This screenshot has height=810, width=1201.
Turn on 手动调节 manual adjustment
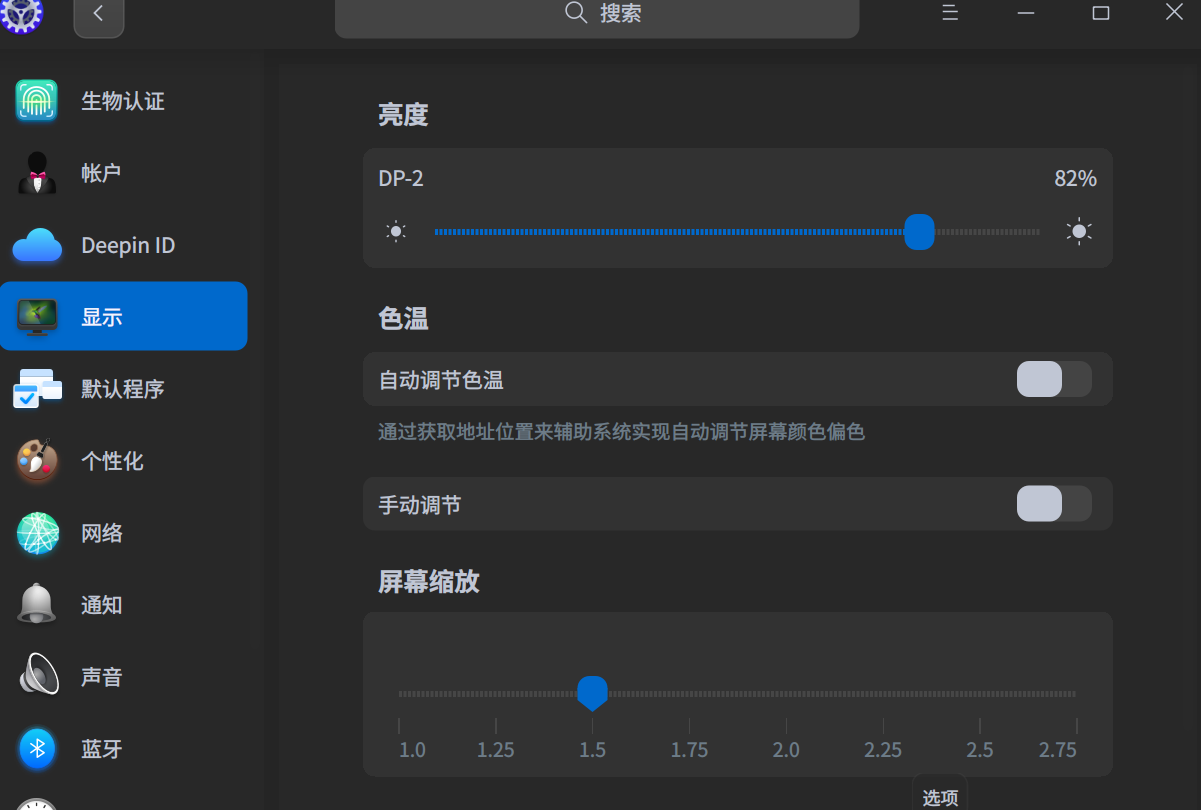click(x=1052, y=504)
